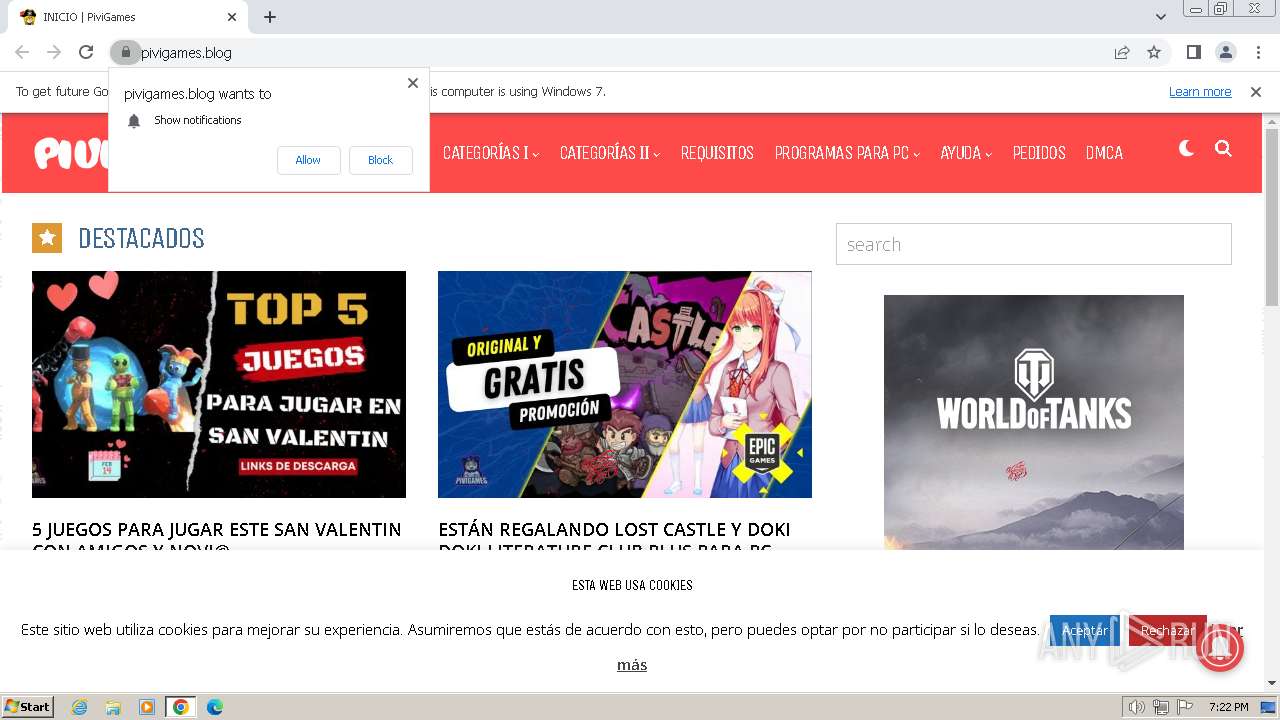Open the Chrome profile avatar icon
This screenshot has width=1280, height=720.
tap(1225, 52)
